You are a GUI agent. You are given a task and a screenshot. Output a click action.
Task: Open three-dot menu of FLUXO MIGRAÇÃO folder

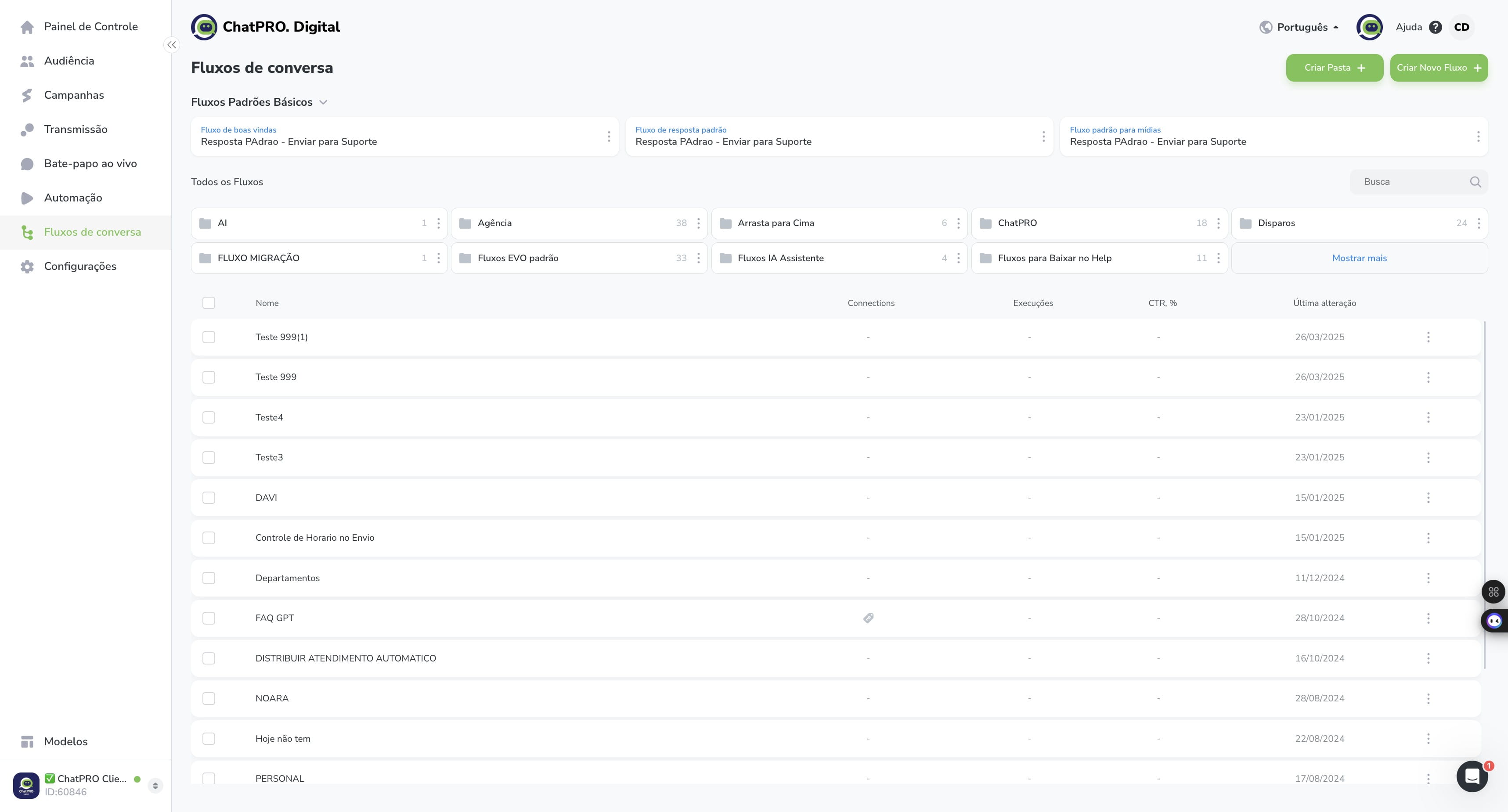tap(438, 258)
